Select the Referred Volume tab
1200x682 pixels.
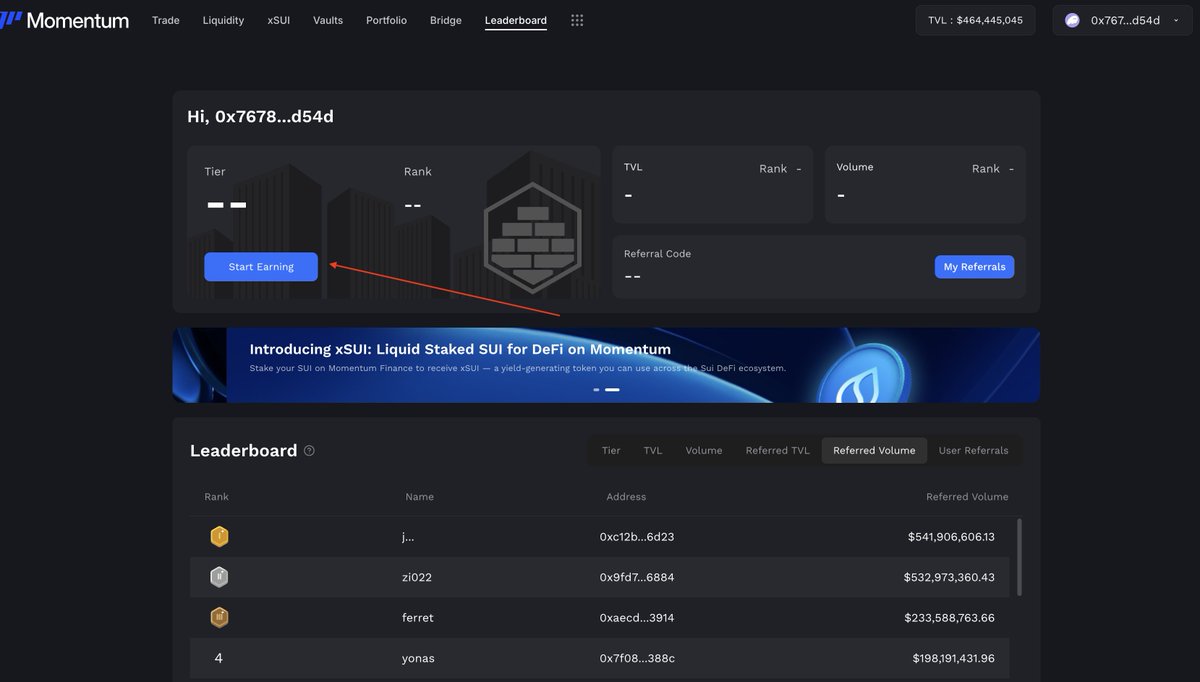pyautogui.click(x=874, y=450)
